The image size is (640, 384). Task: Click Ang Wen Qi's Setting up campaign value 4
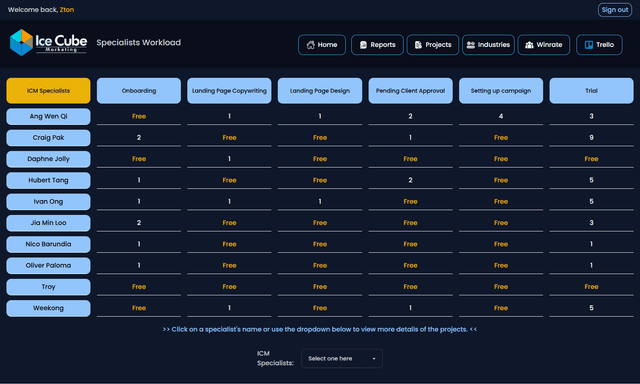pos(501,116)
